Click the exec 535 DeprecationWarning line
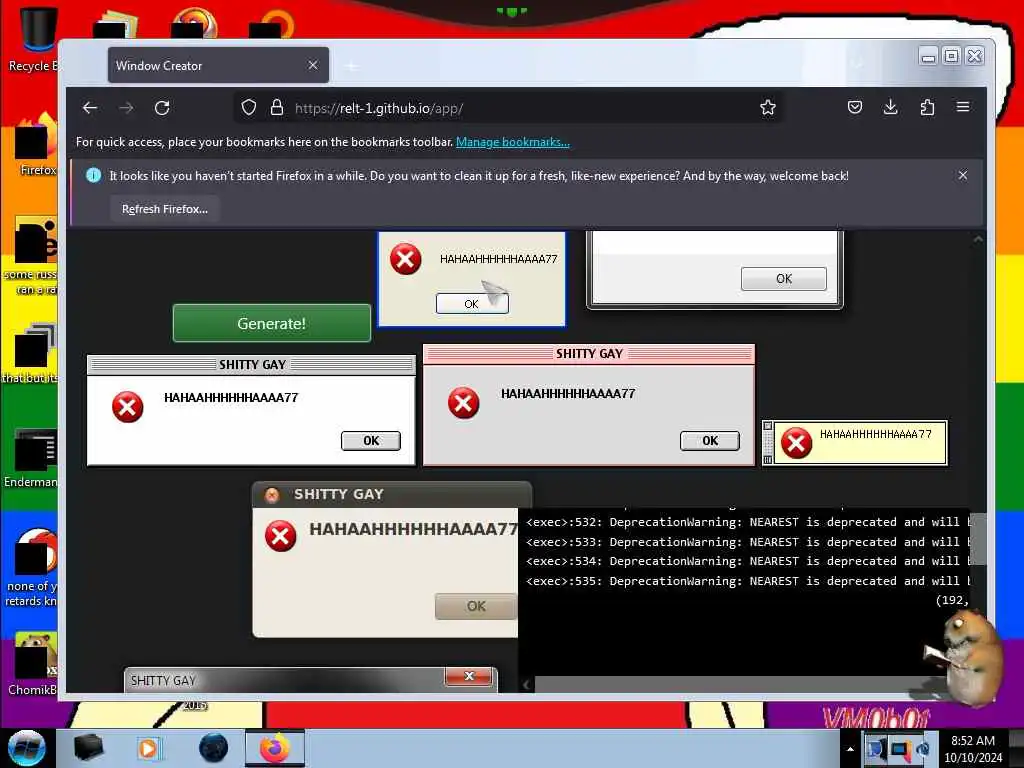The image size is (1024, 768). (748, 581)
